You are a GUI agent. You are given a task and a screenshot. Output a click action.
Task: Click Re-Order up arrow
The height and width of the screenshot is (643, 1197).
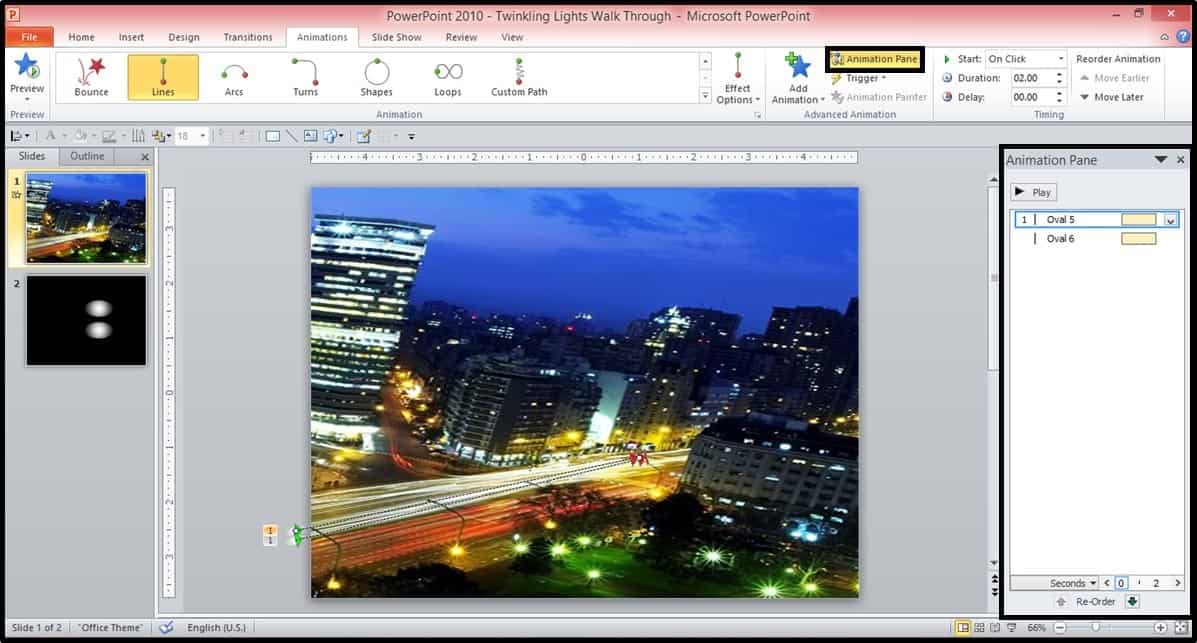tap(1061, 602)
